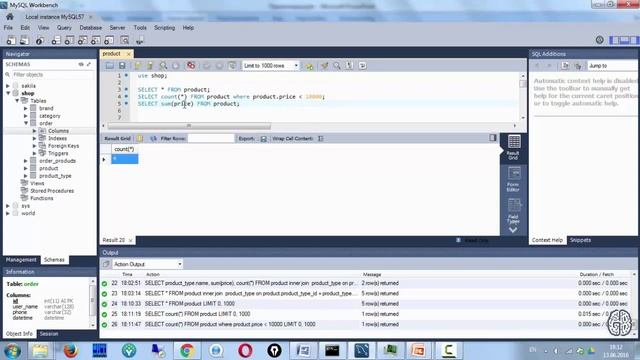640x360 pixels.
Task: Switch to the Management tab
Action: (x=21, y=260)
